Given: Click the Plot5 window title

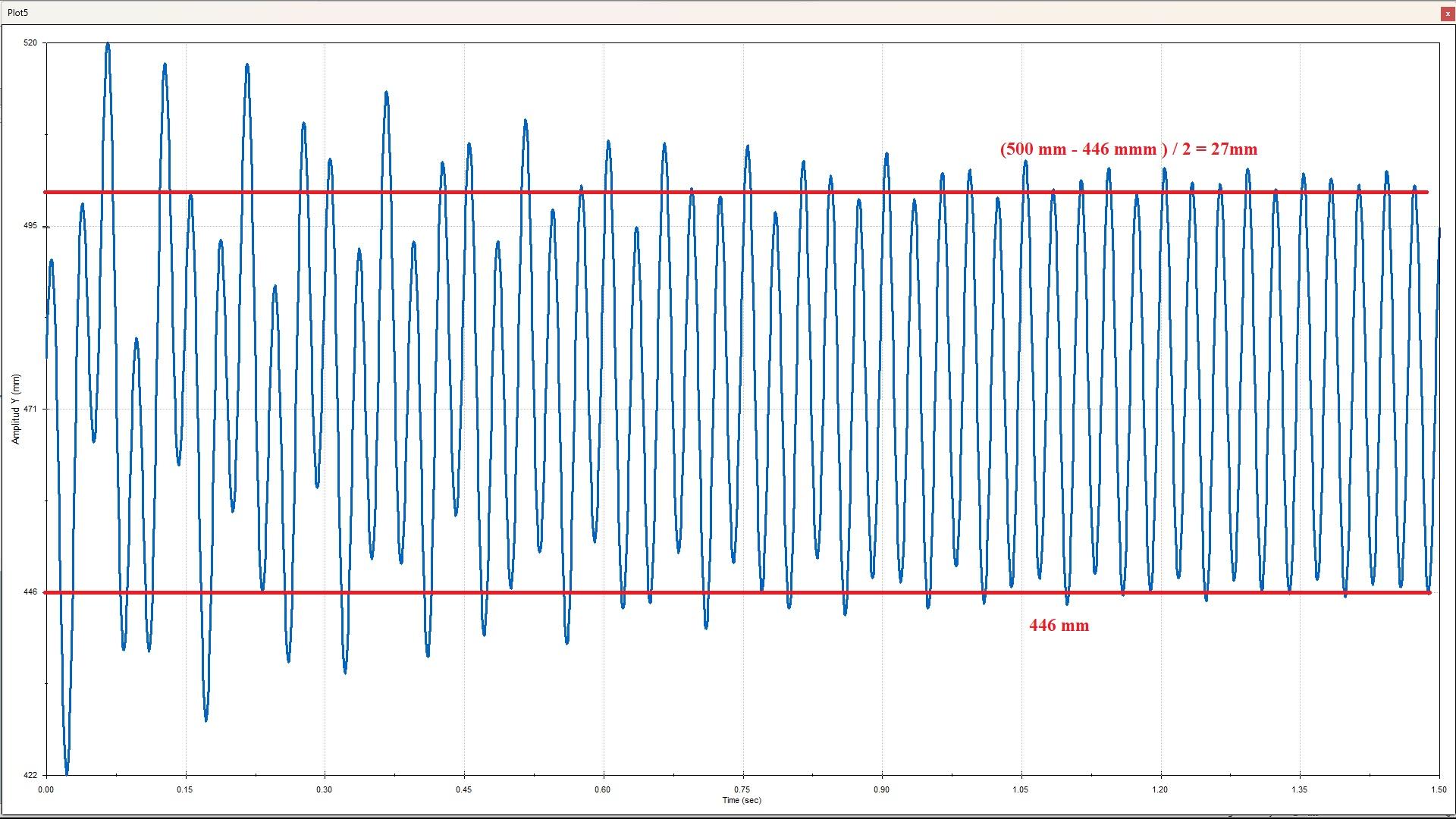Looking at the screenshot, I should pyautogui.click(x=18, y=14).
